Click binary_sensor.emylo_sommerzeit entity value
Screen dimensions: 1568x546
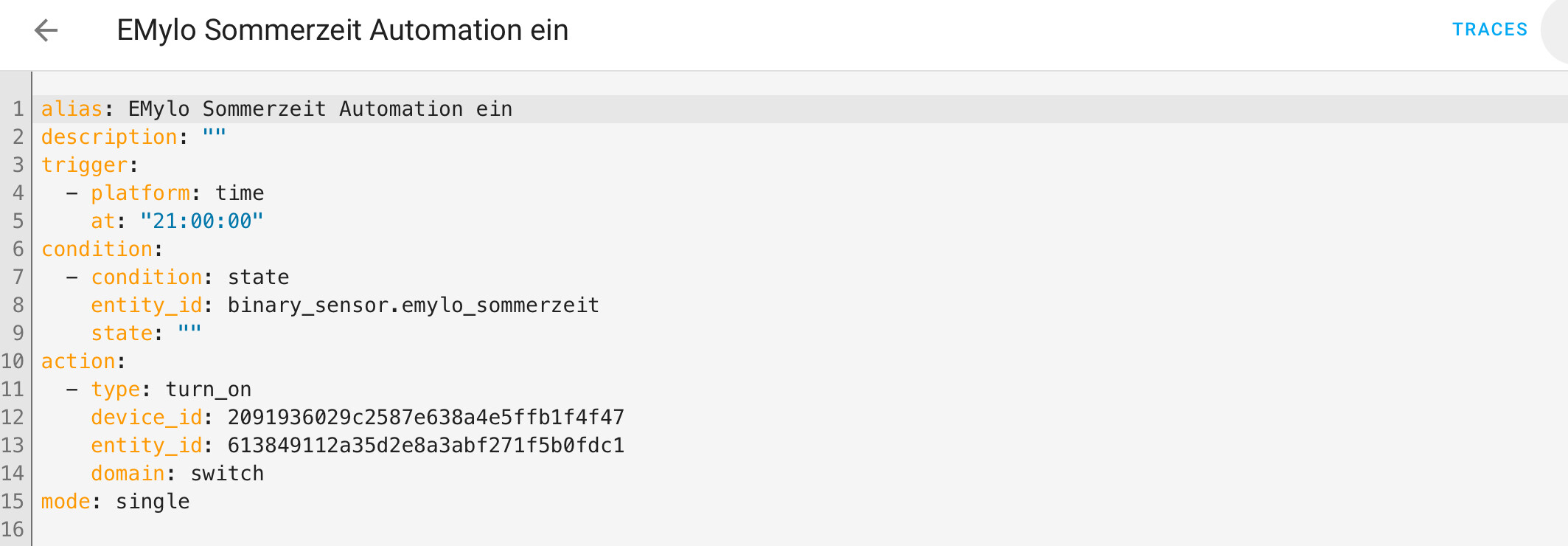[x=413, y=305]
